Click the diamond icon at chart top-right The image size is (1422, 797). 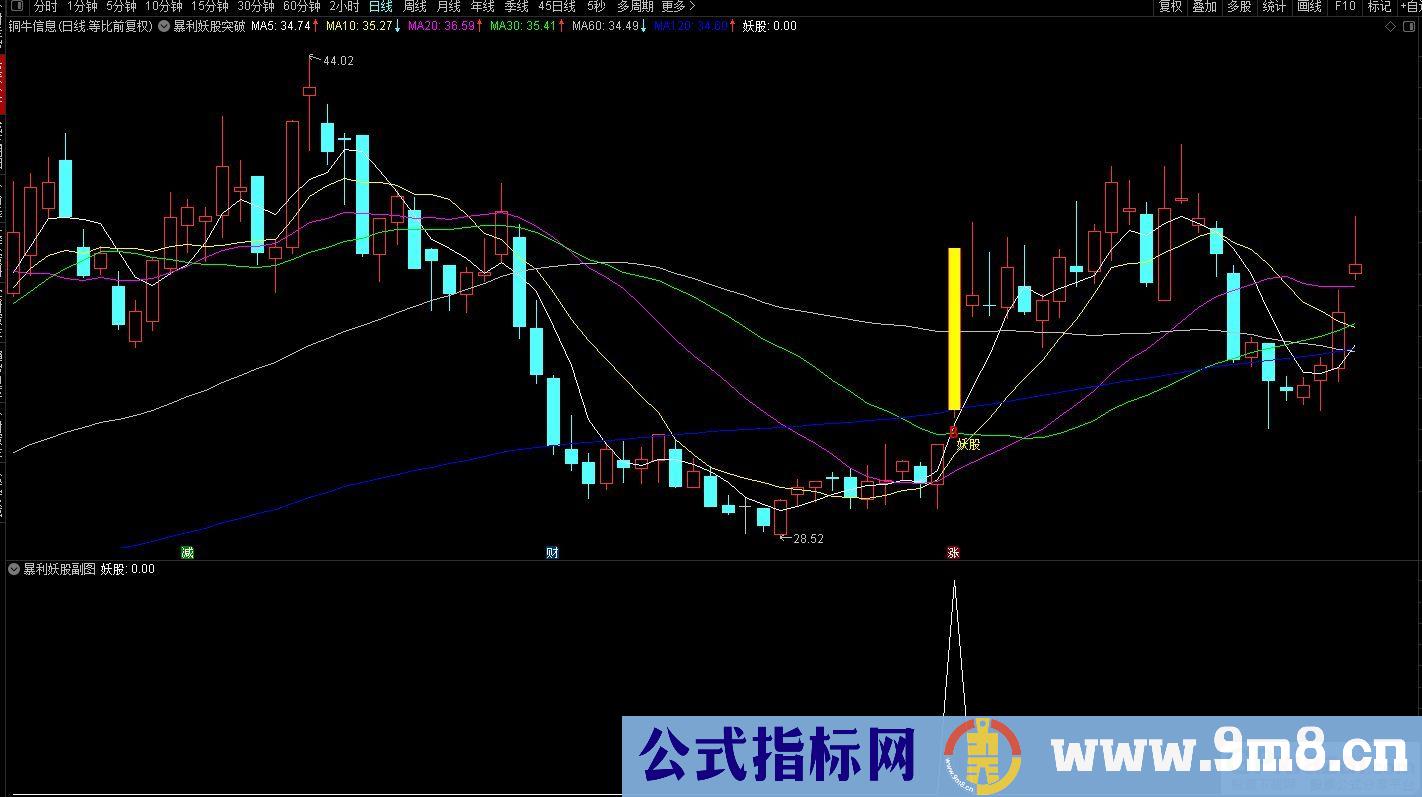(1391, 26)
